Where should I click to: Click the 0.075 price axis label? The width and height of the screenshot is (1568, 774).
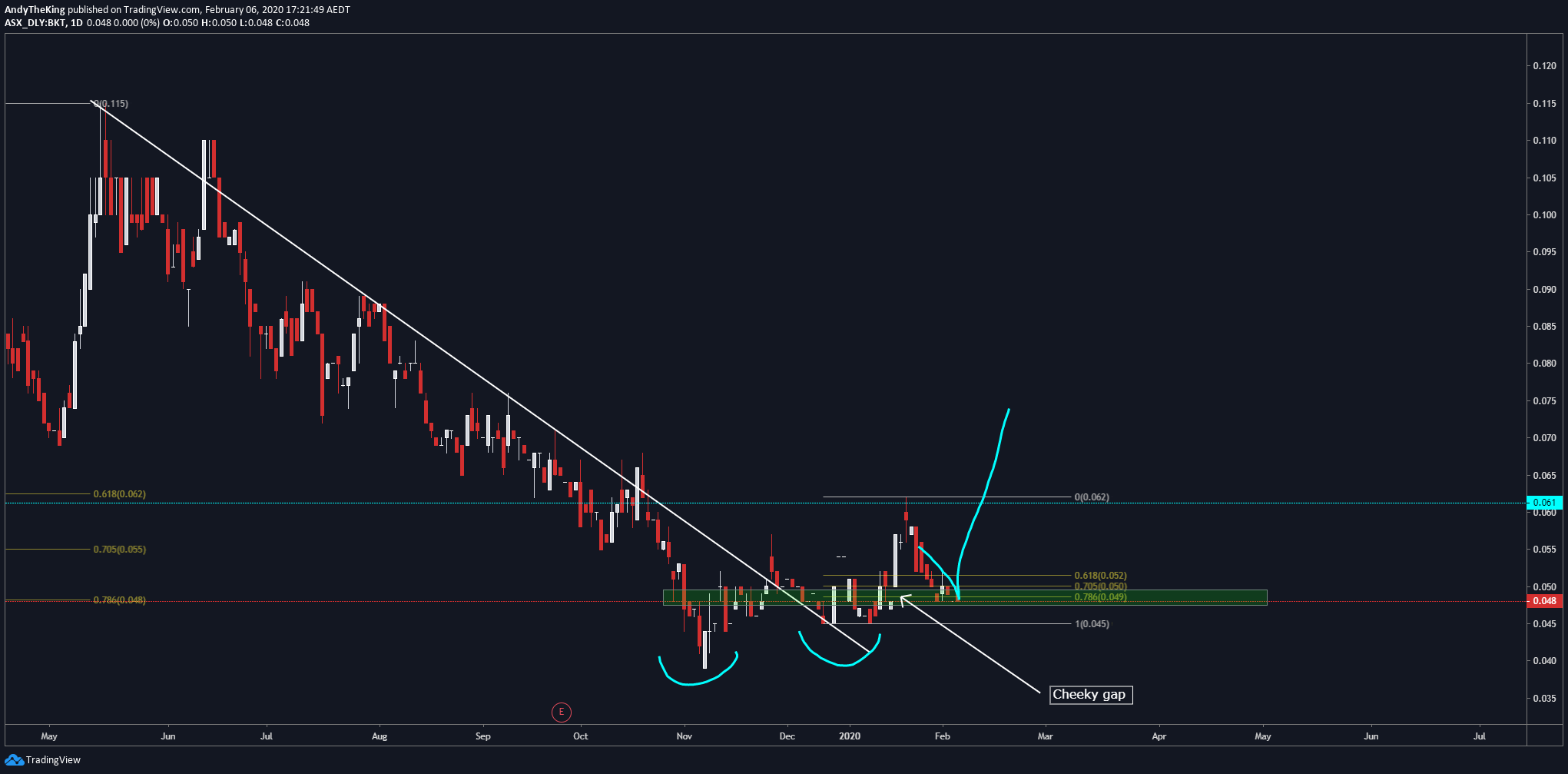(1544, 401)
